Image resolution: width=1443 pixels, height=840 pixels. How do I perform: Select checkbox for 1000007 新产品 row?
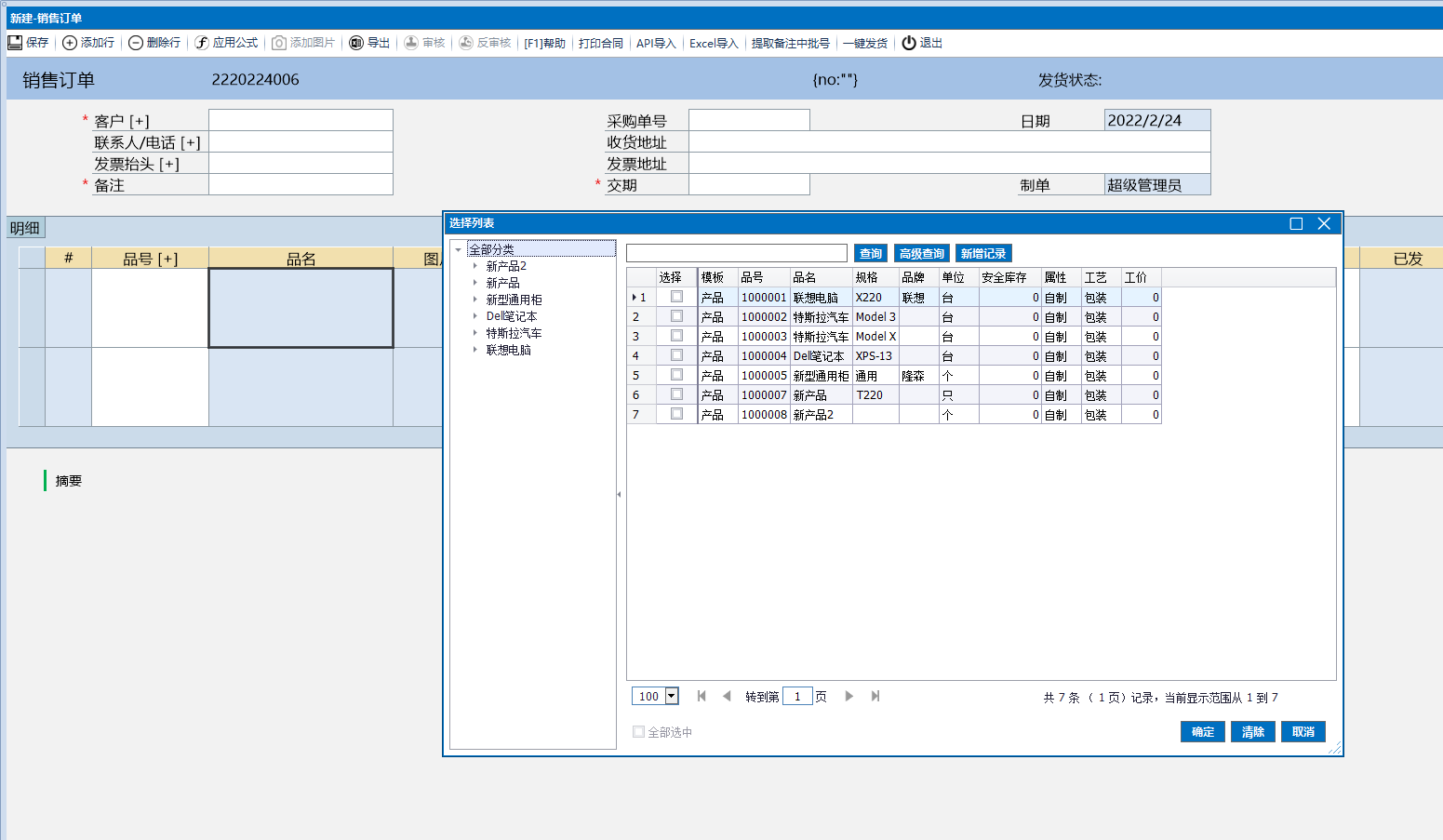[x=676, y=394]
